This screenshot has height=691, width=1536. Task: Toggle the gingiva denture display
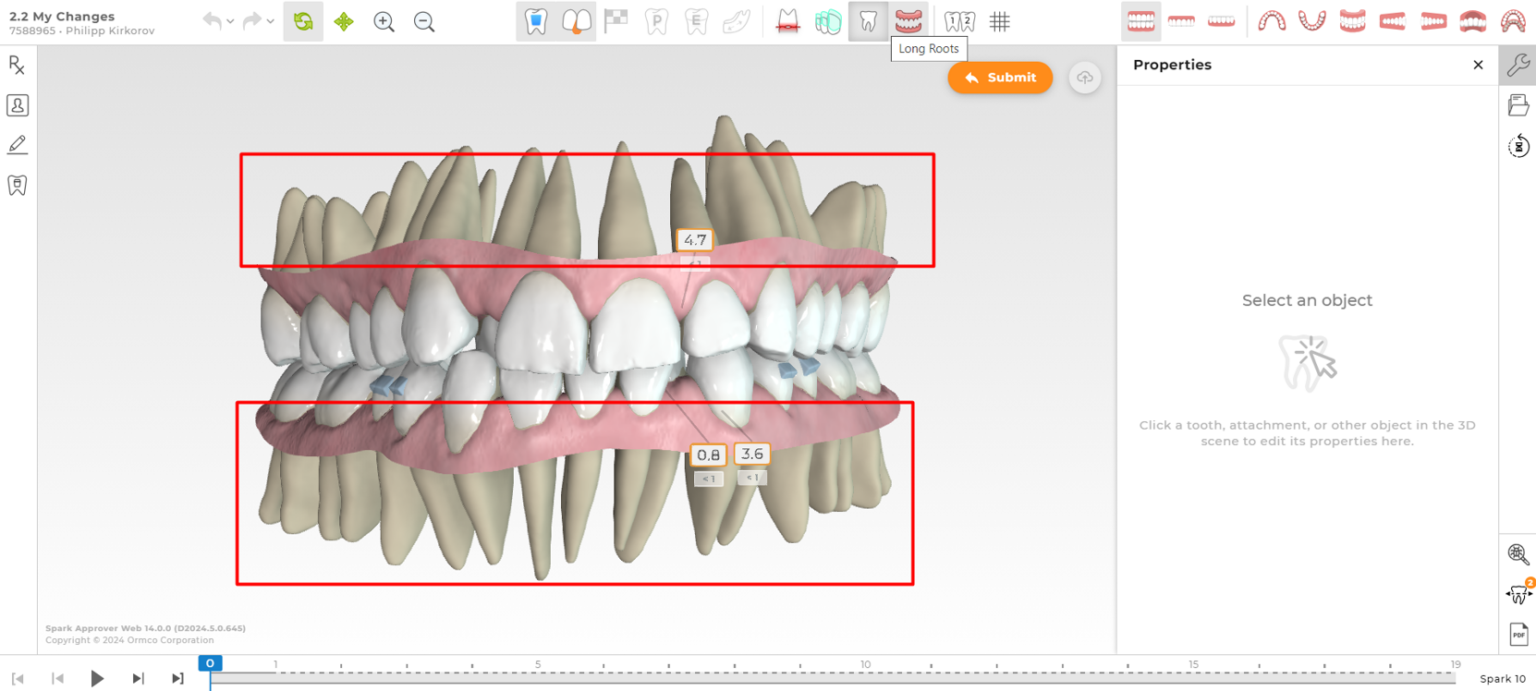coord(908,20)
